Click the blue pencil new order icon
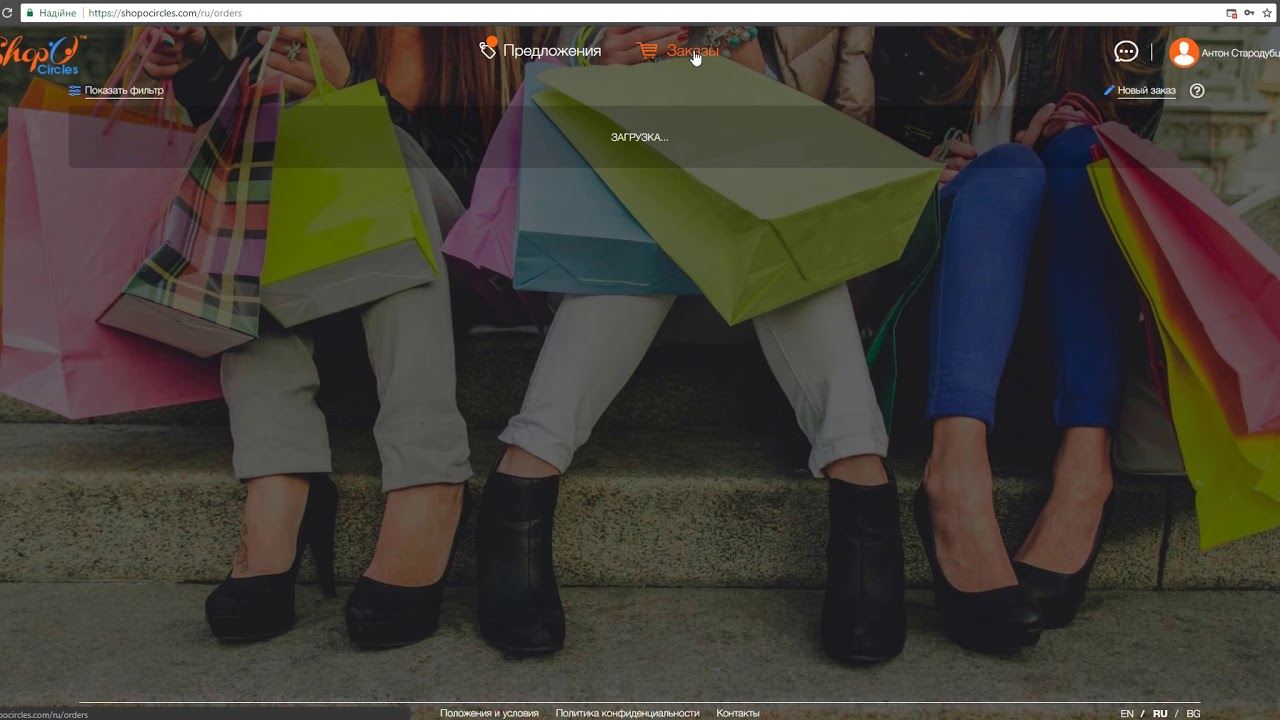This screenshot has height=720, width=1280. tap(1109, 90)
